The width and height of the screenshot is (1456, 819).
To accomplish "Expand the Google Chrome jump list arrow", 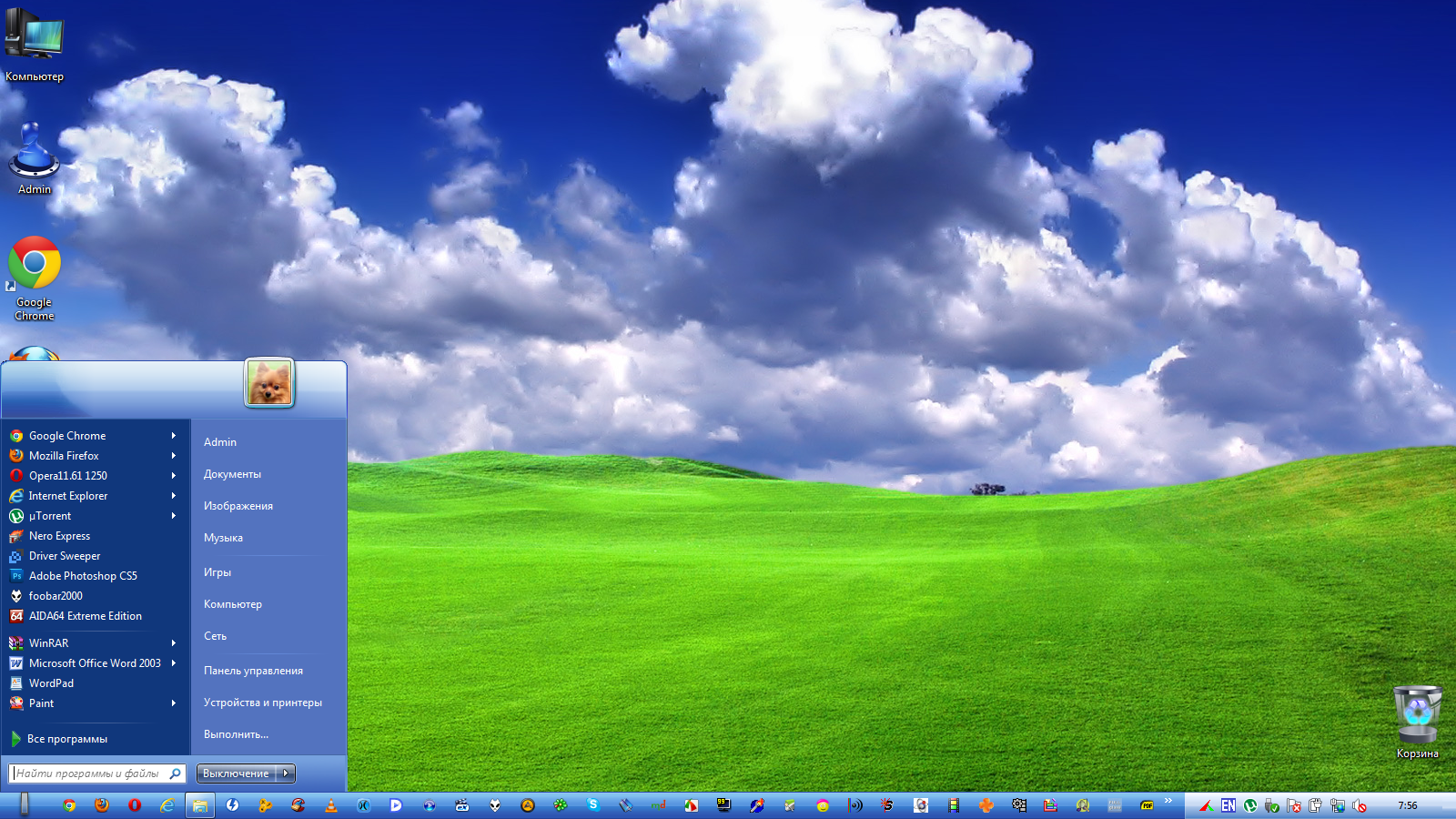I will click(x=173, y=436).
